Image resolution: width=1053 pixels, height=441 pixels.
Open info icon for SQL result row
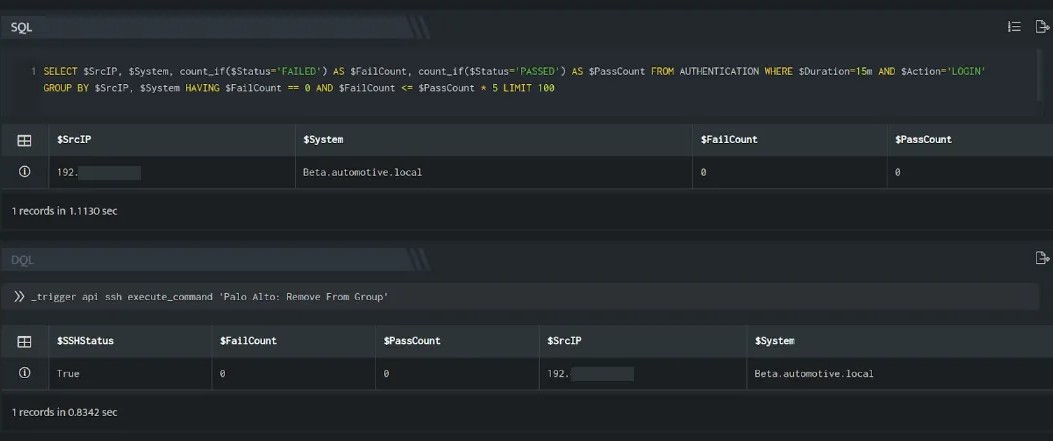(24, 172)
